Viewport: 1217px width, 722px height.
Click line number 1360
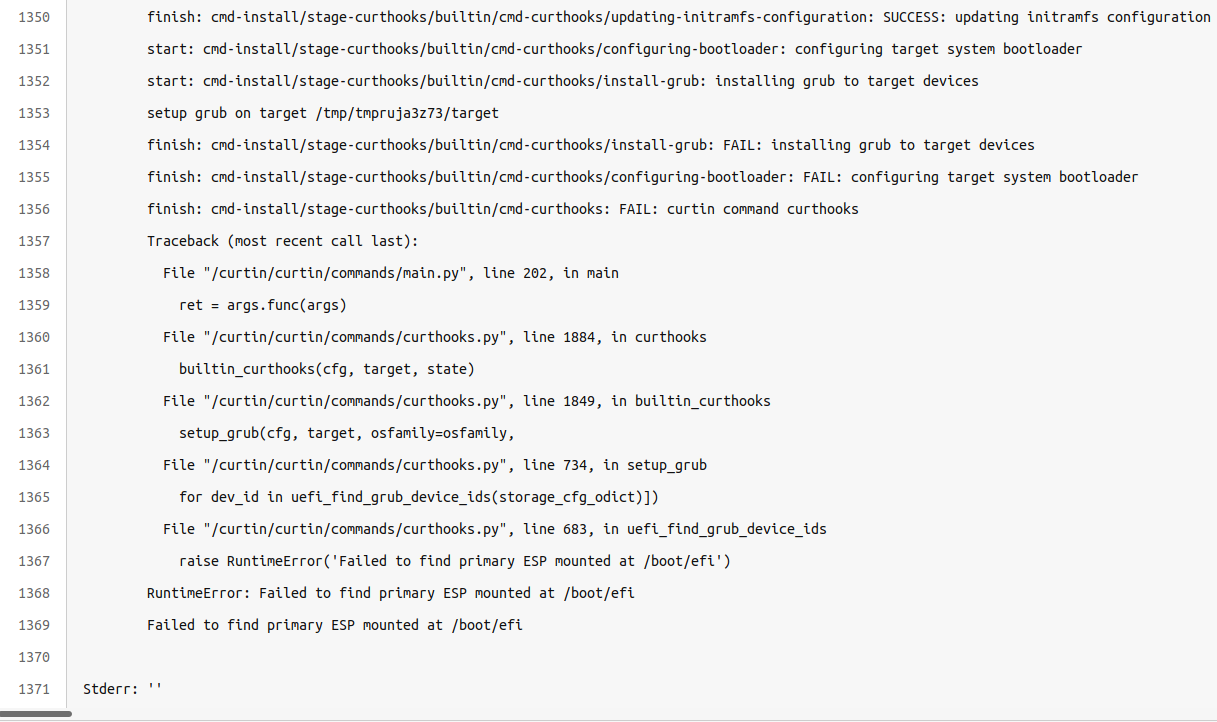[x=34, y=337]
